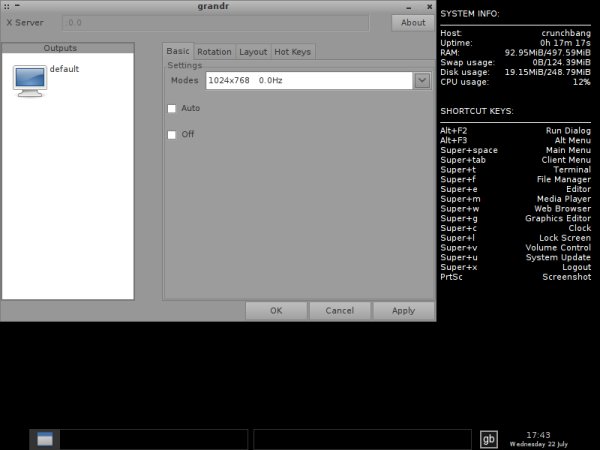Viewport: 600px width, 450px height.
Task: Open the Modes dropdown arrow
Action: click(422, 80)
